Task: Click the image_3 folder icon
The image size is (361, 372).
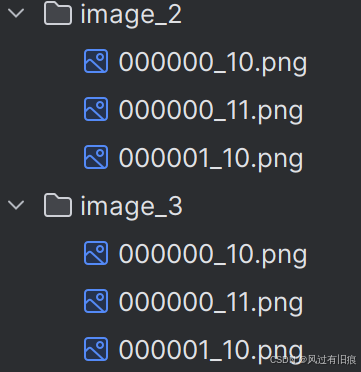Action: (58, 205)
